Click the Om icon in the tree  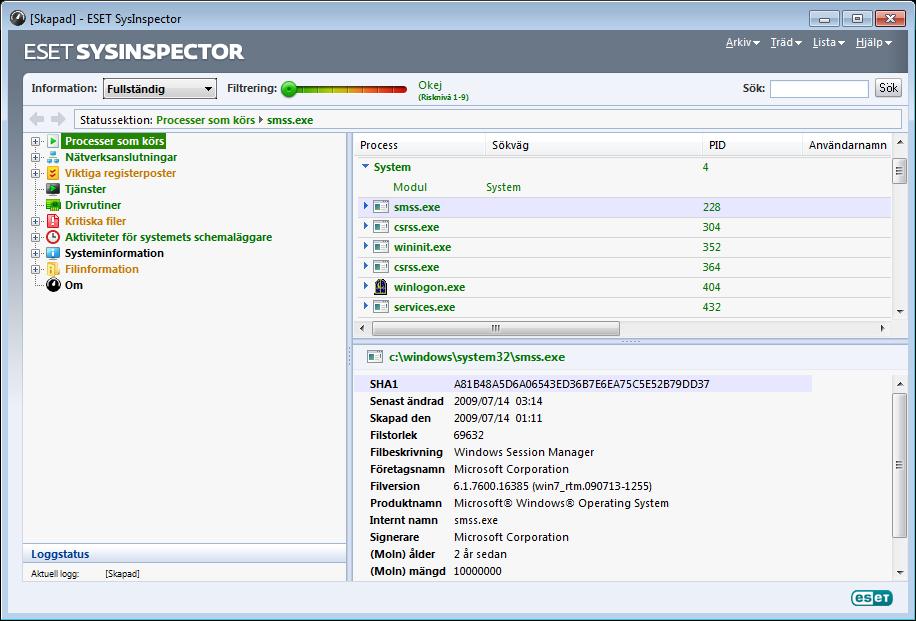tap(53, 285)
